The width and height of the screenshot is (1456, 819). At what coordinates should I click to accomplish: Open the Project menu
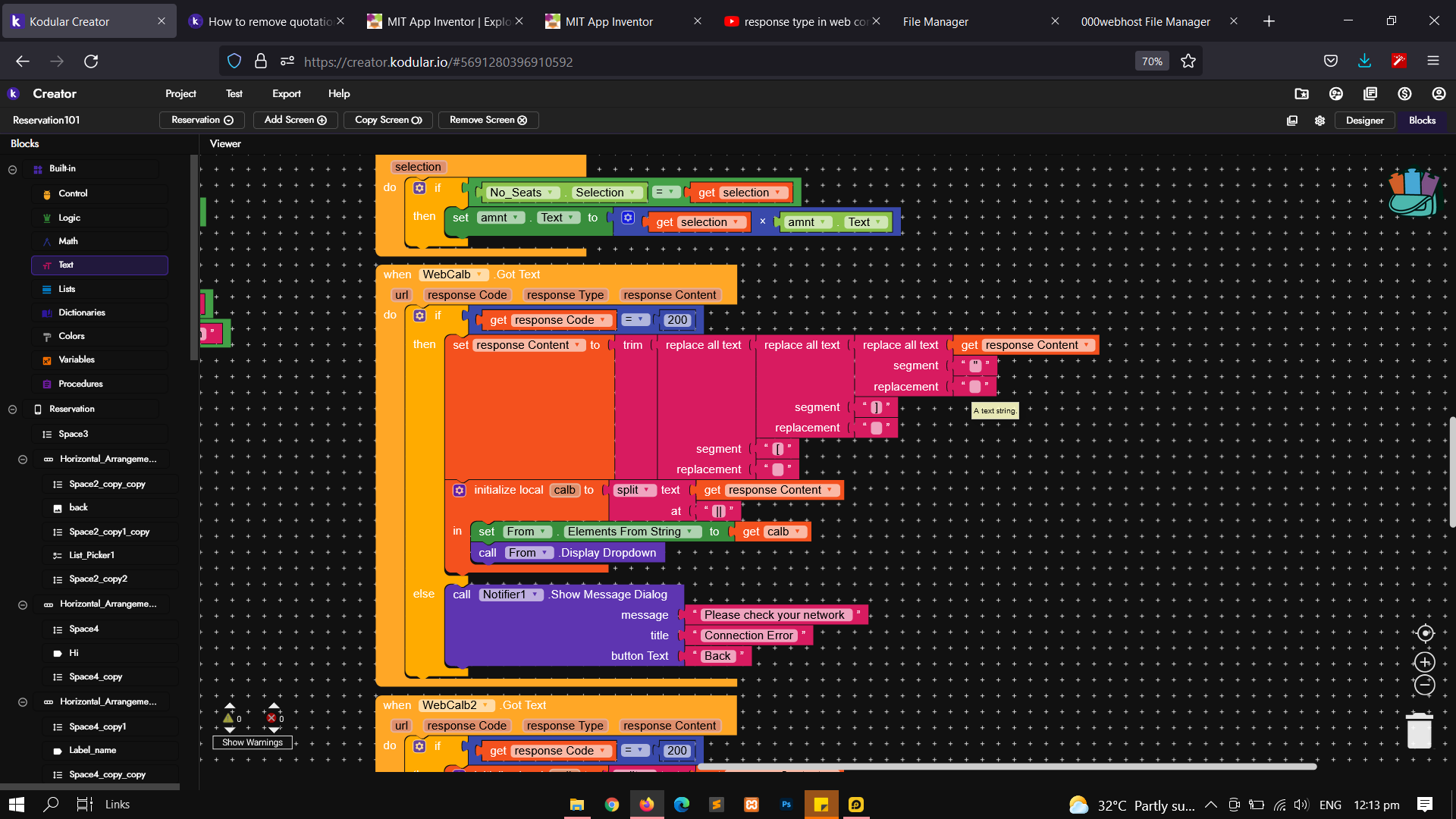[x=180, y=93]
